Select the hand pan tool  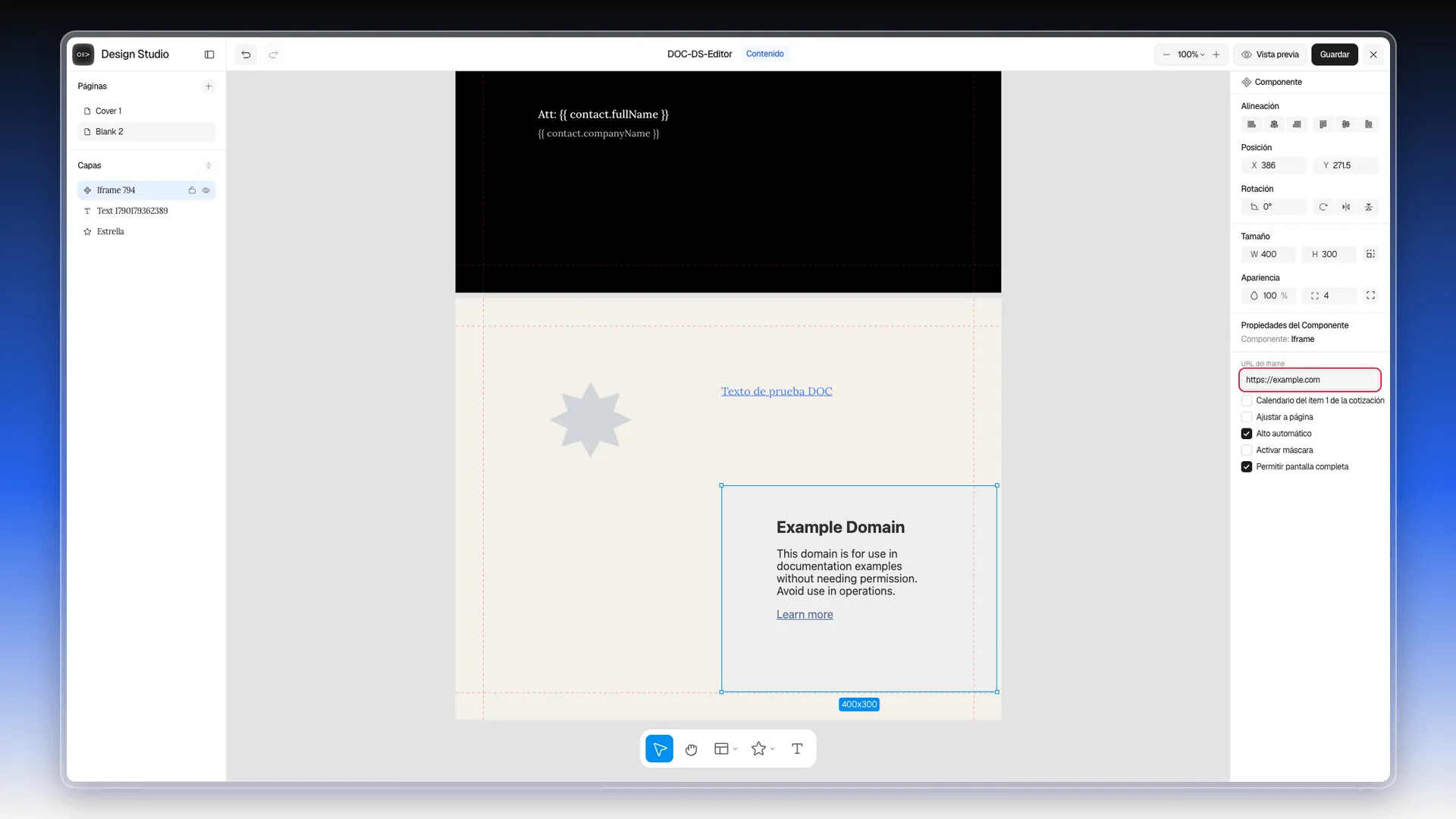click(x=691, y=749)
